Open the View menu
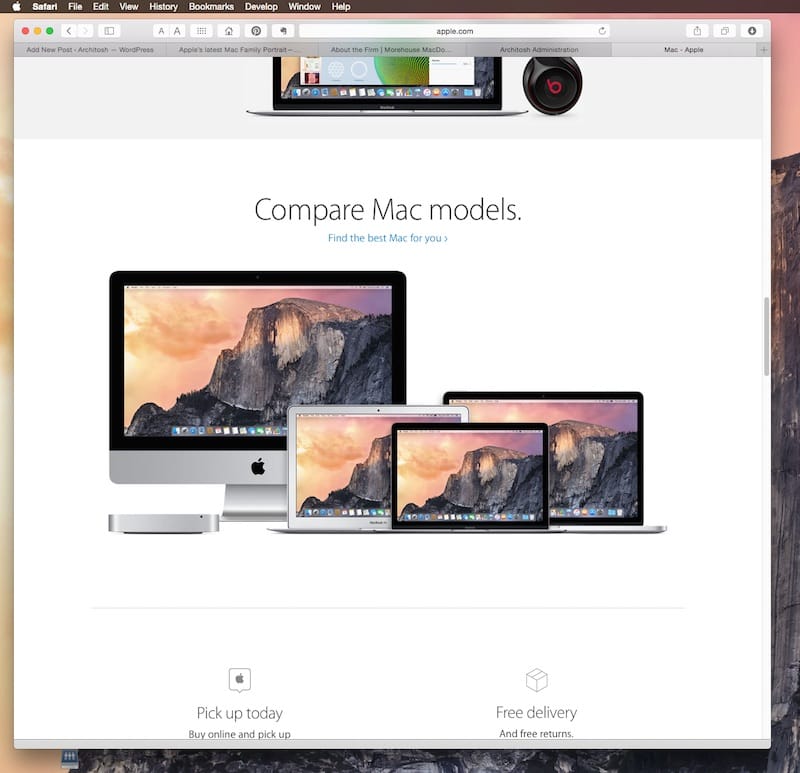800x773 pixels. point(129,6)
